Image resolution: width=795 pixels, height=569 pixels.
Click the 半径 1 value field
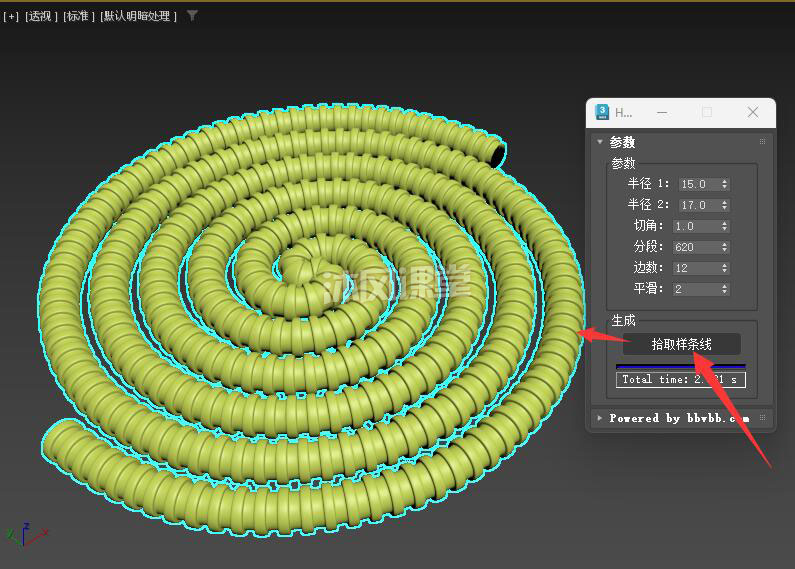[697, 184]
